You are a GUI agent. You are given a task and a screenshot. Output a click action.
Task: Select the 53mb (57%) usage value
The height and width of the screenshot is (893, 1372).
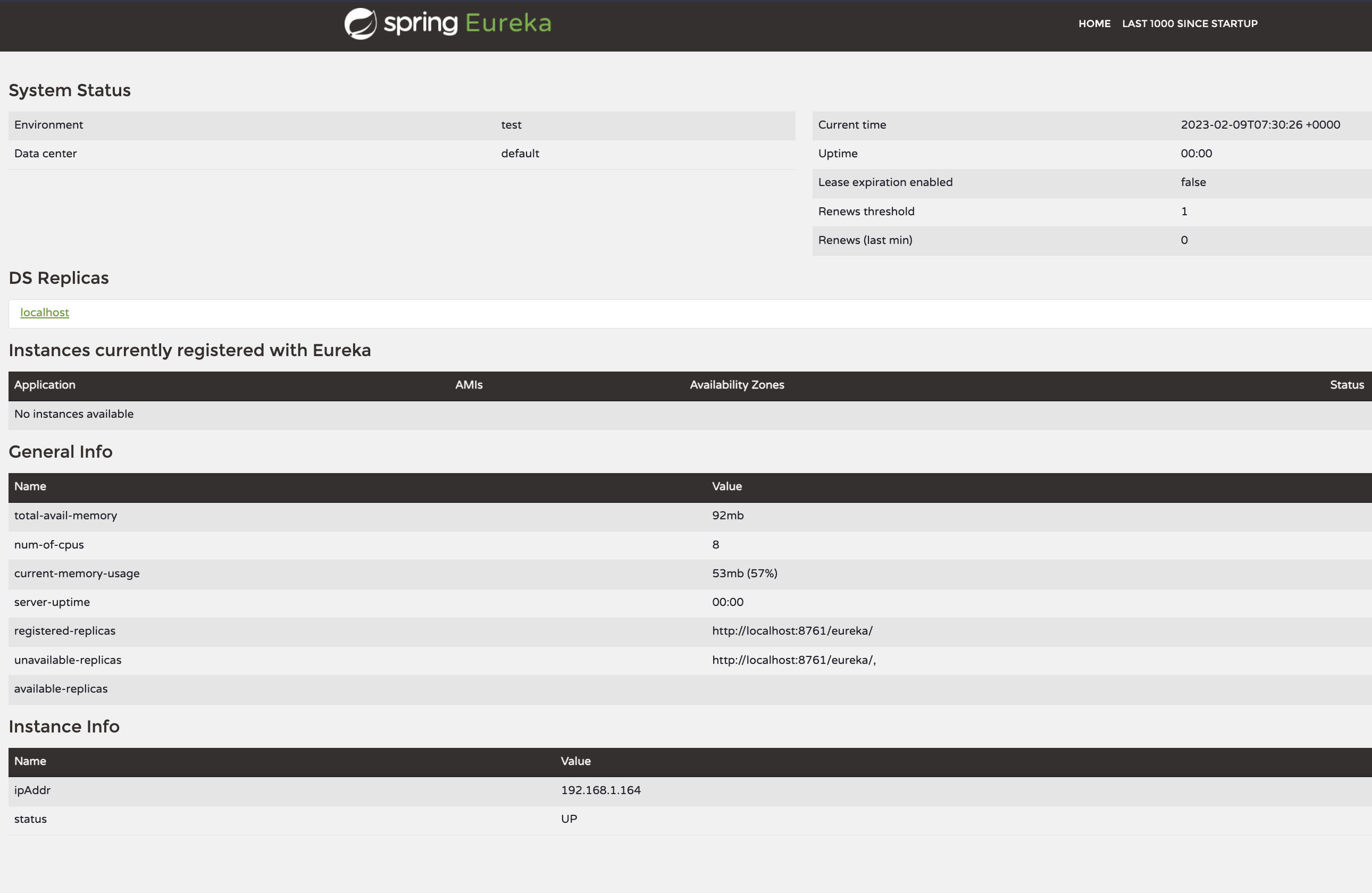pos(744,574)
